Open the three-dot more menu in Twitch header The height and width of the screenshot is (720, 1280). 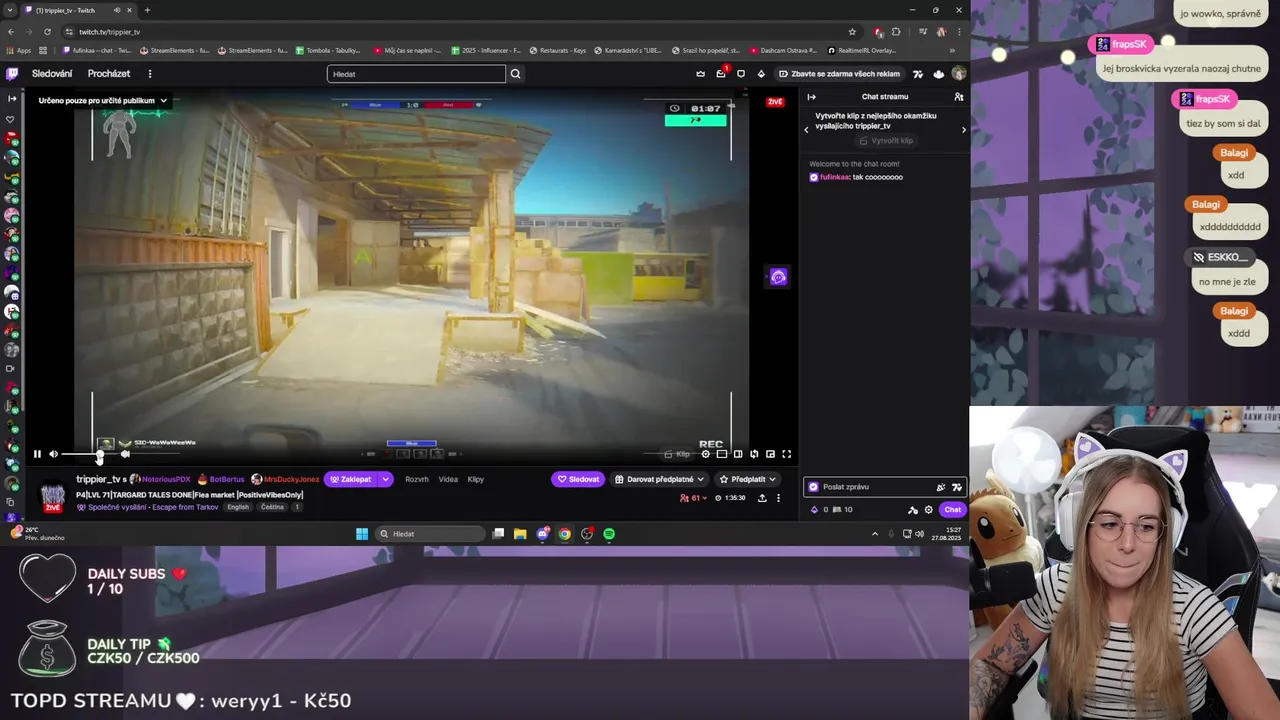[x=150, y=73]
